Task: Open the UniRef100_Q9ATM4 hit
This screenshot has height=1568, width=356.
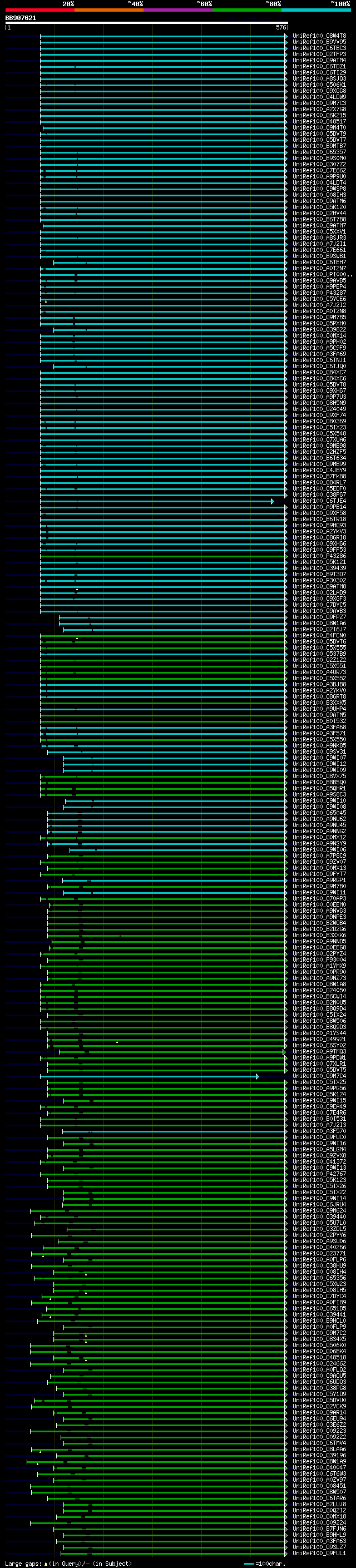Action: [x=319, y=60]
